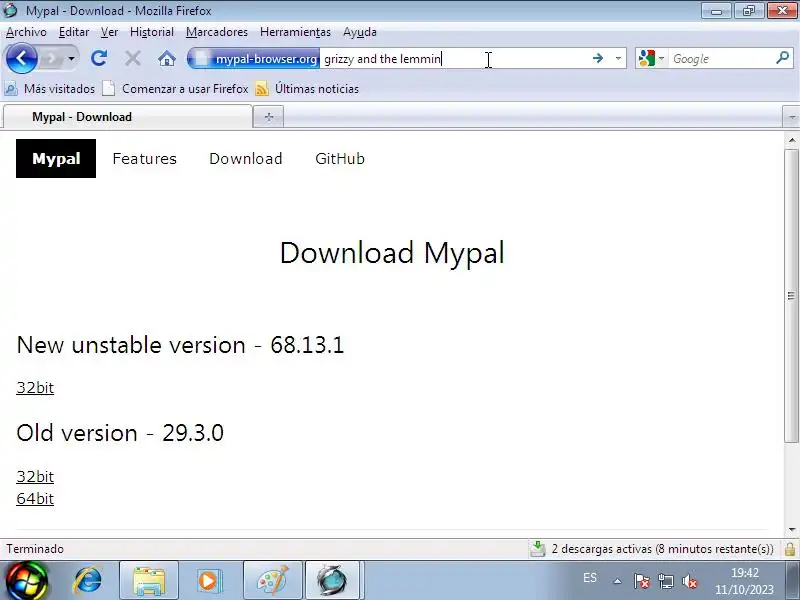Open Windows Media Player from the taskbar
This screenshot has height=600, width=800.
coord(210,581)
